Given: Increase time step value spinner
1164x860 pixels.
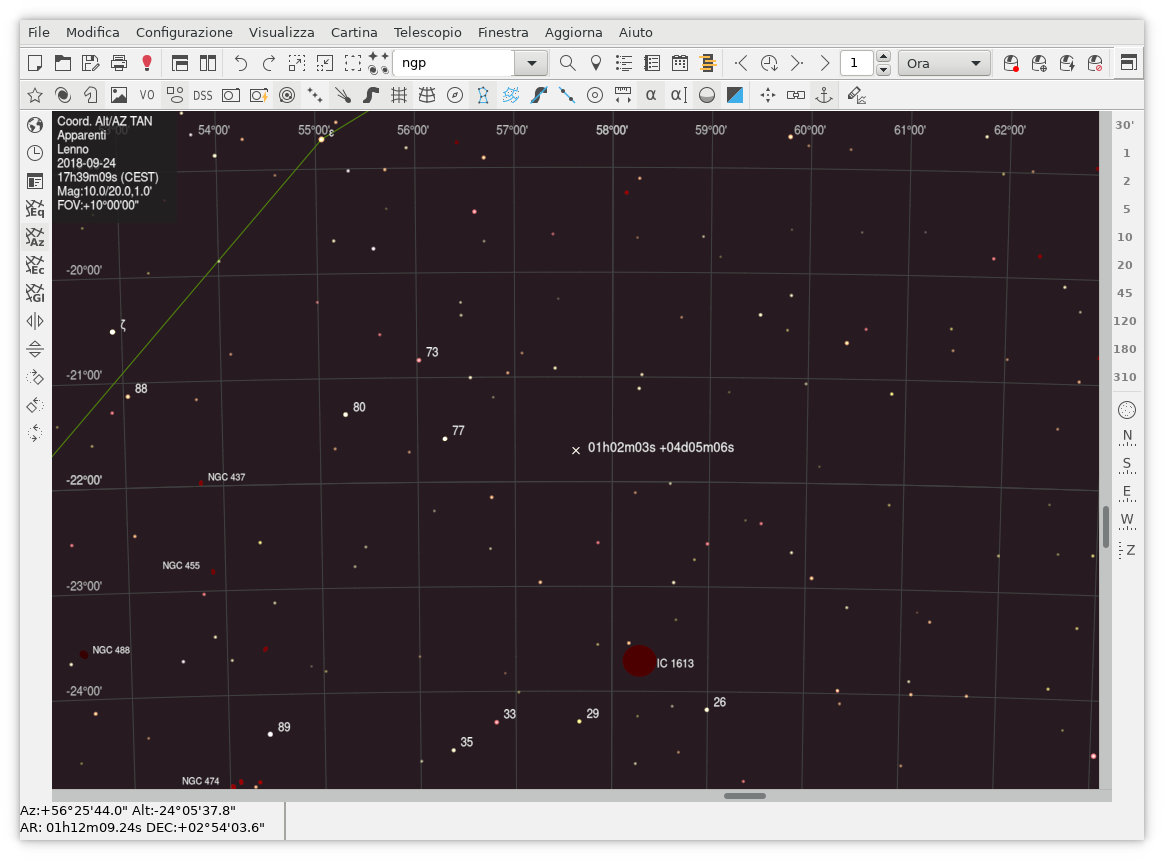Looking at the screenshot, I should click(883, 56).
